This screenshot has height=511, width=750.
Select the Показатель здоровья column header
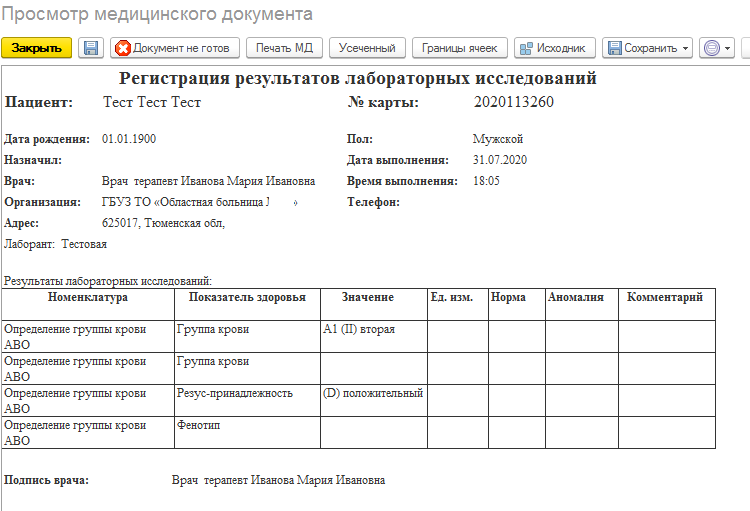[x=246, y=298]
